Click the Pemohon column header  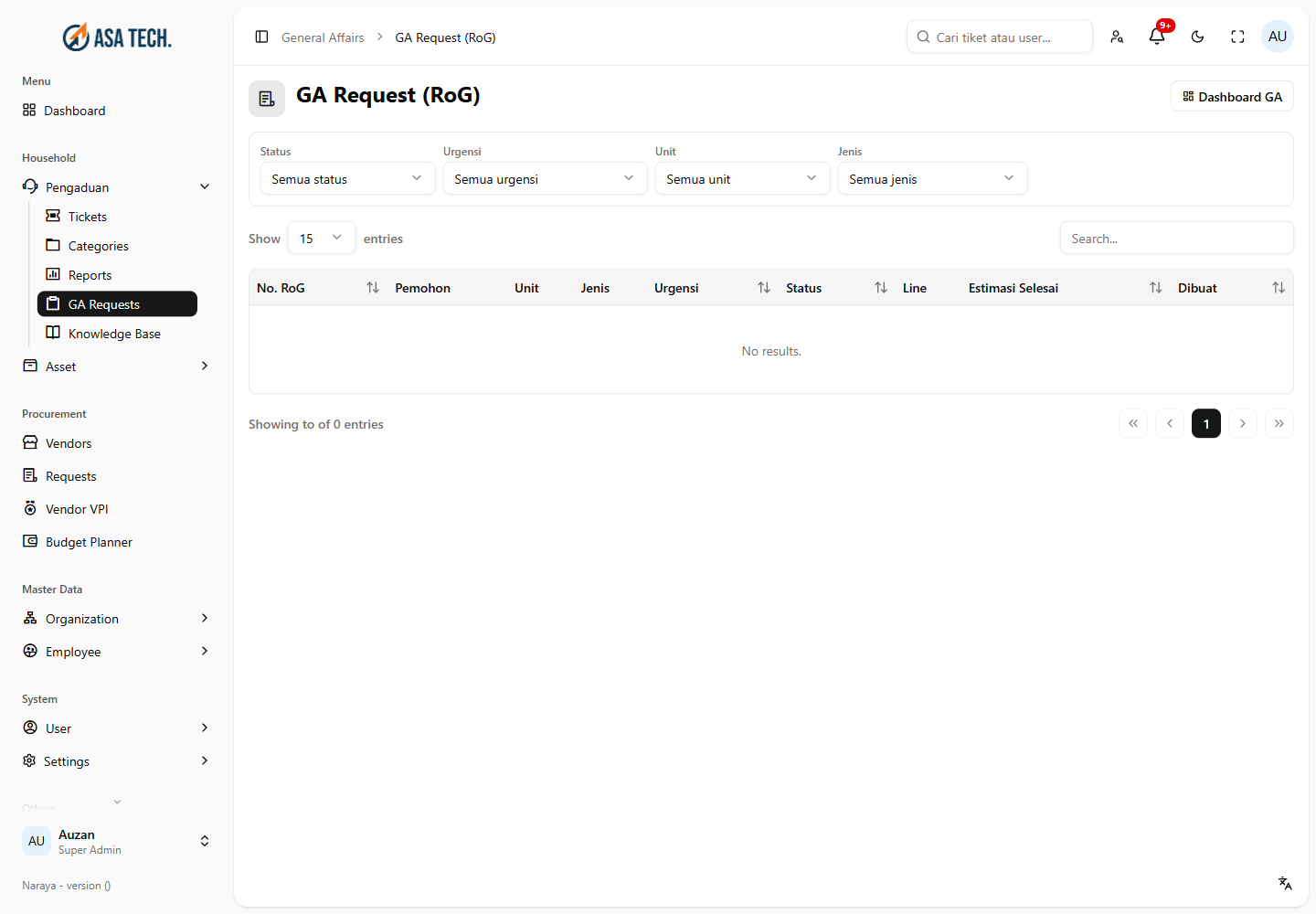coord(422,288)
